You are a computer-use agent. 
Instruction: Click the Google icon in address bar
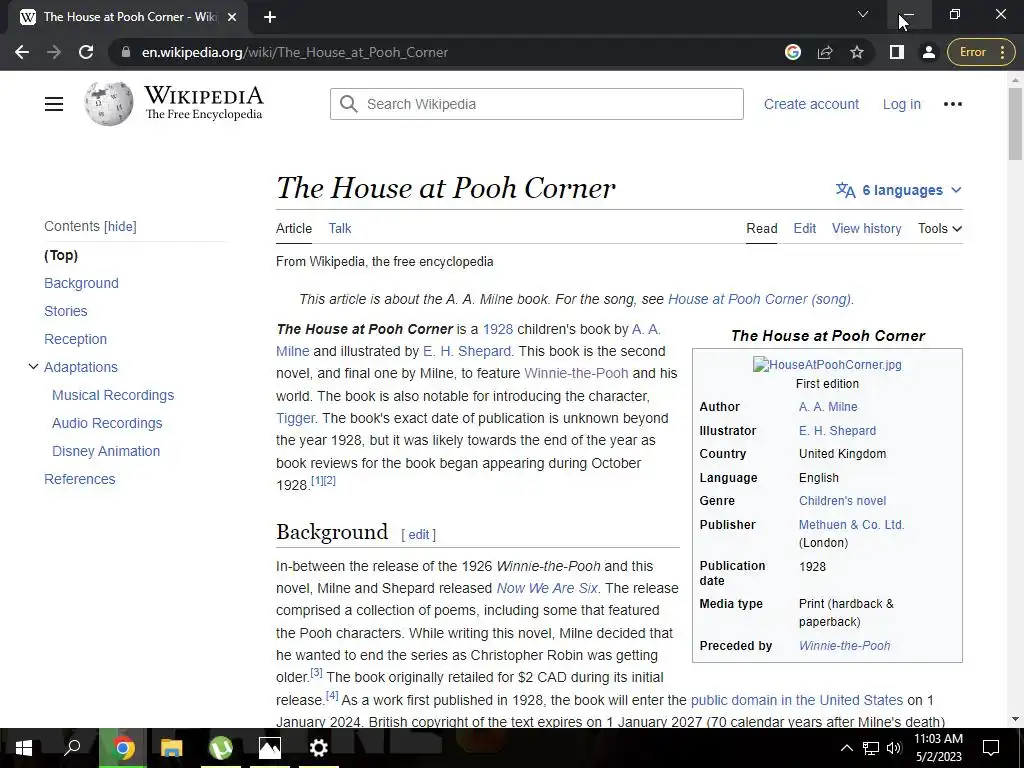pyautogui.click(x=793, y=52)
